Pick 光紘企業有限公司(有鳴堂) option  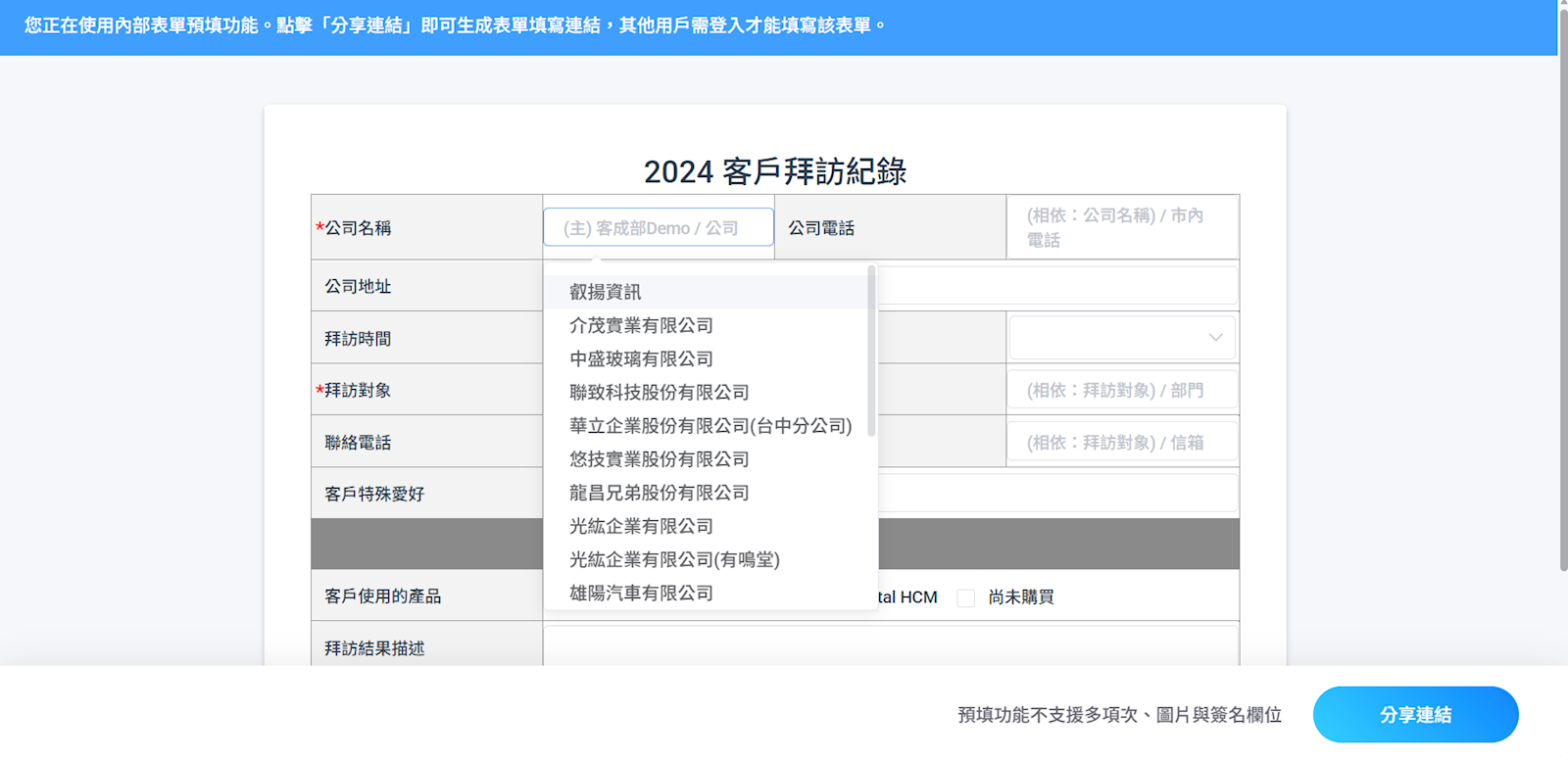674,559
